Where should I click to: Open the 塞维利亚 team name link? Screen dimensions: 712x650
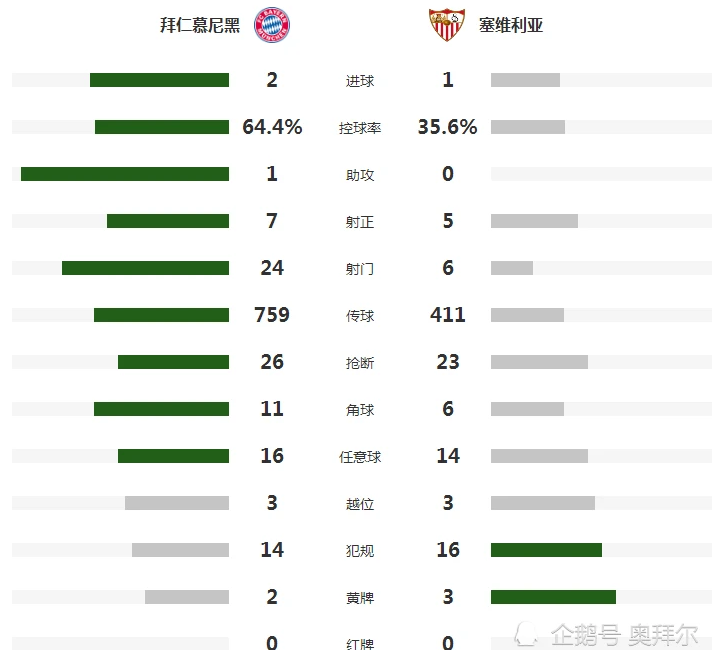tap(511, 25)
